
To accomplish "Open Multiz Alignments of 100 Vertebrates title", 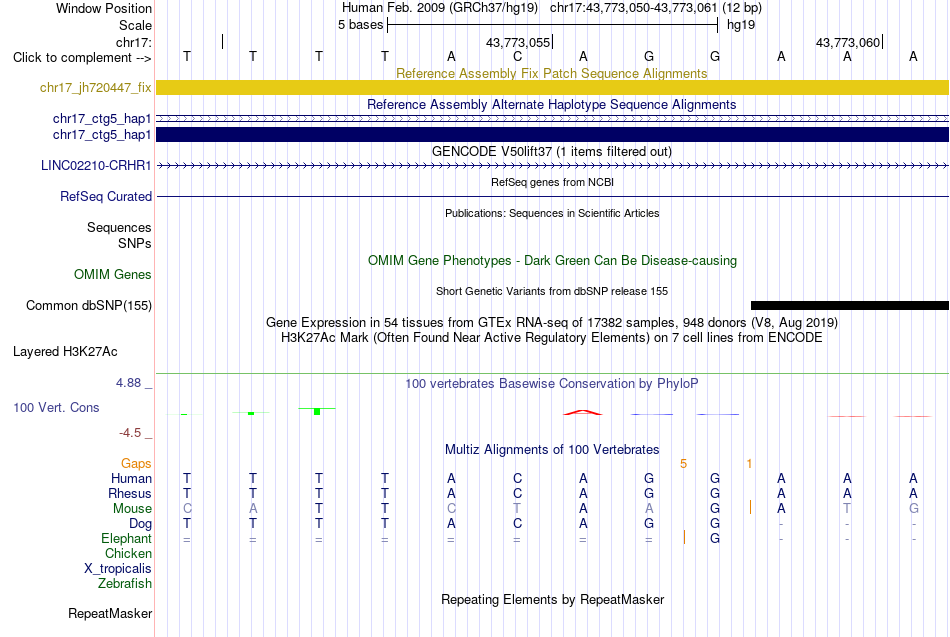I will click(551, 450).
